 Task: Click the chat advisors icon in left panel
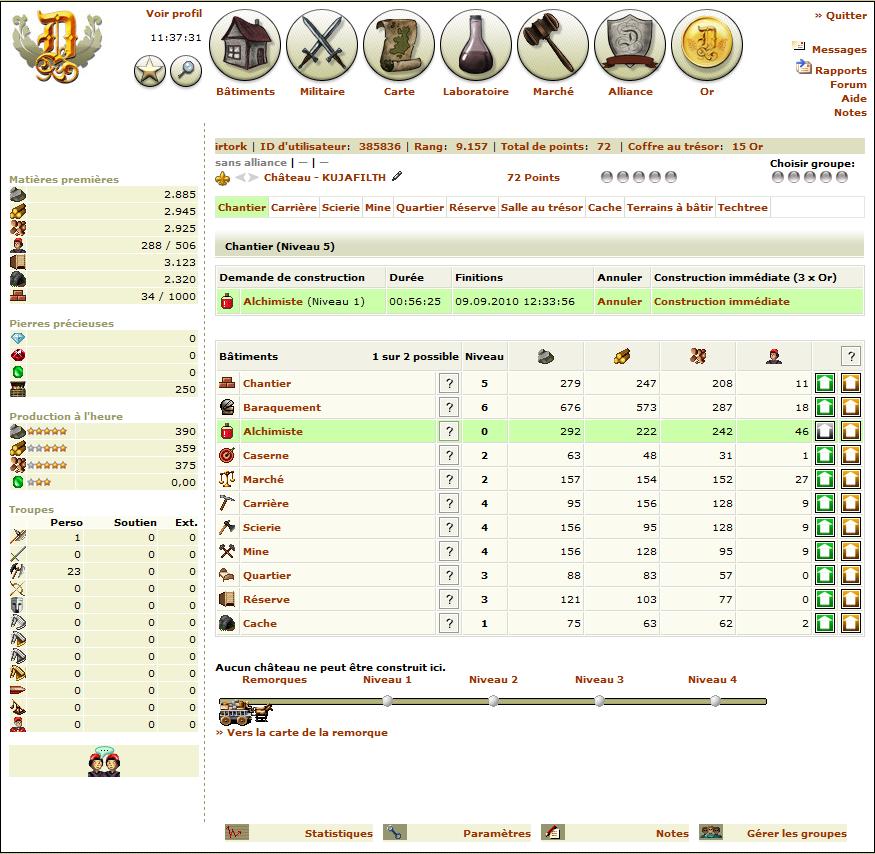click(104, 761)
